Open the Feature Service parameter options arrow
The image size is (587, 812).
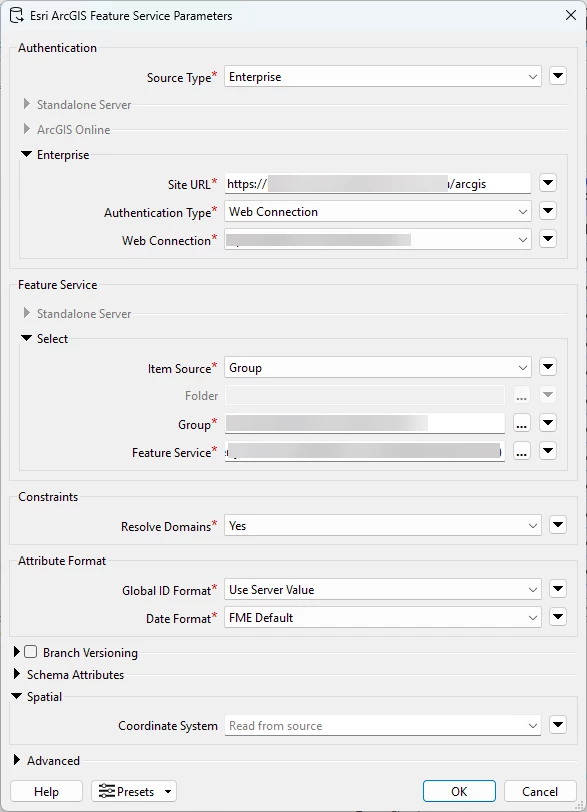[548, 451]
